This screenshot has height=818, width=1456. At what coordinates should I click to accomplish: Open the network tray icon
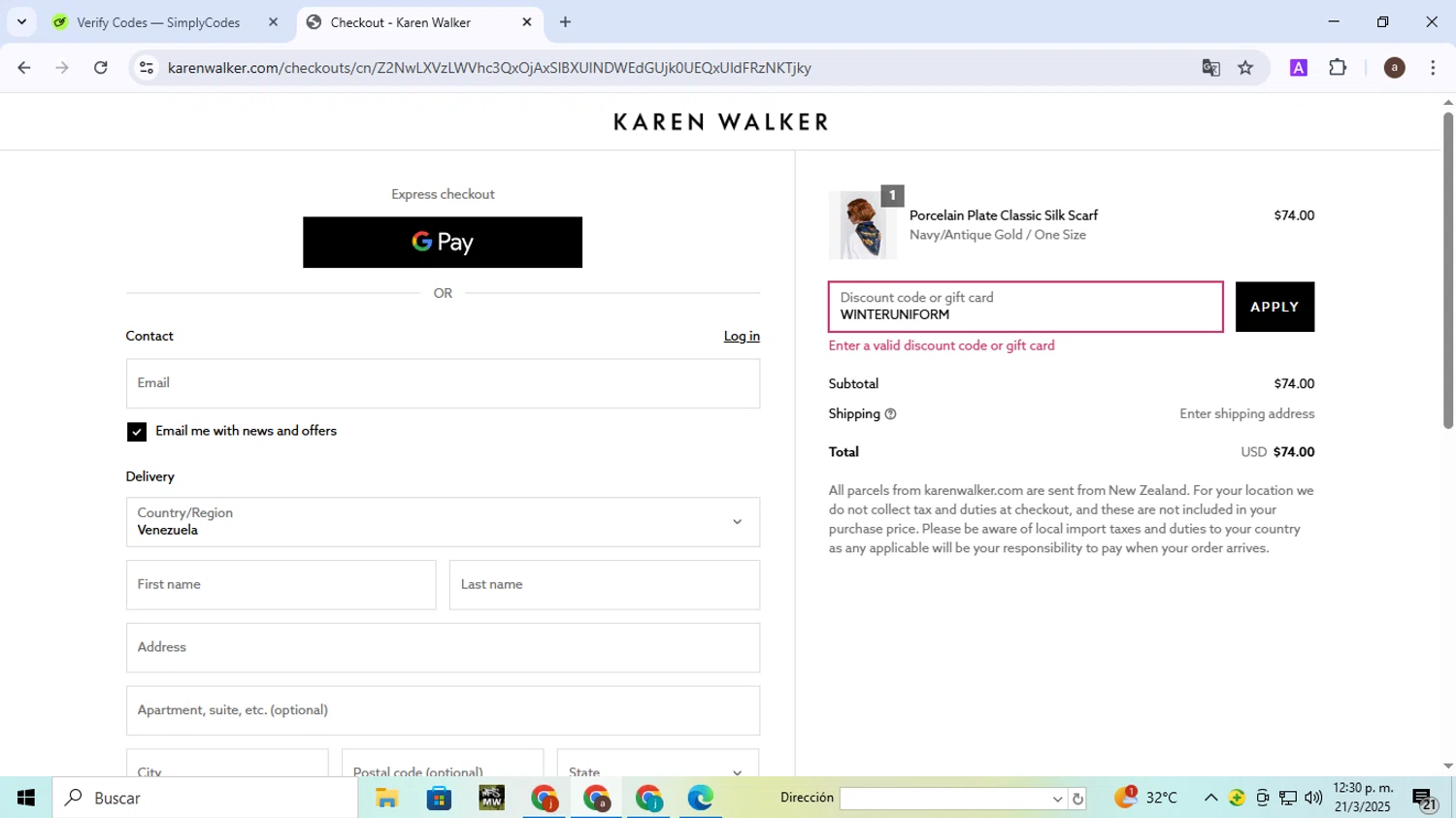pyautogui.click(x=1288, y=798)
